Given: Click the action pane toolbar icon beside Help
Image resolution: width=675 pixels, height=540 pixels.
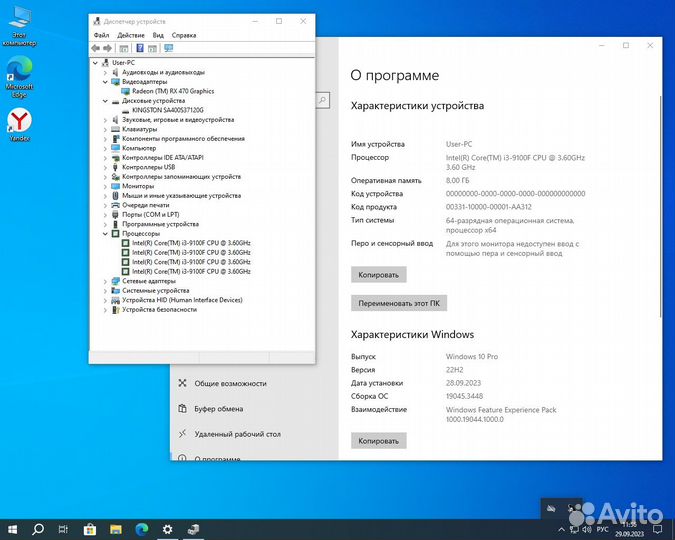Looking at the screenshot, I should click(152, 48).
